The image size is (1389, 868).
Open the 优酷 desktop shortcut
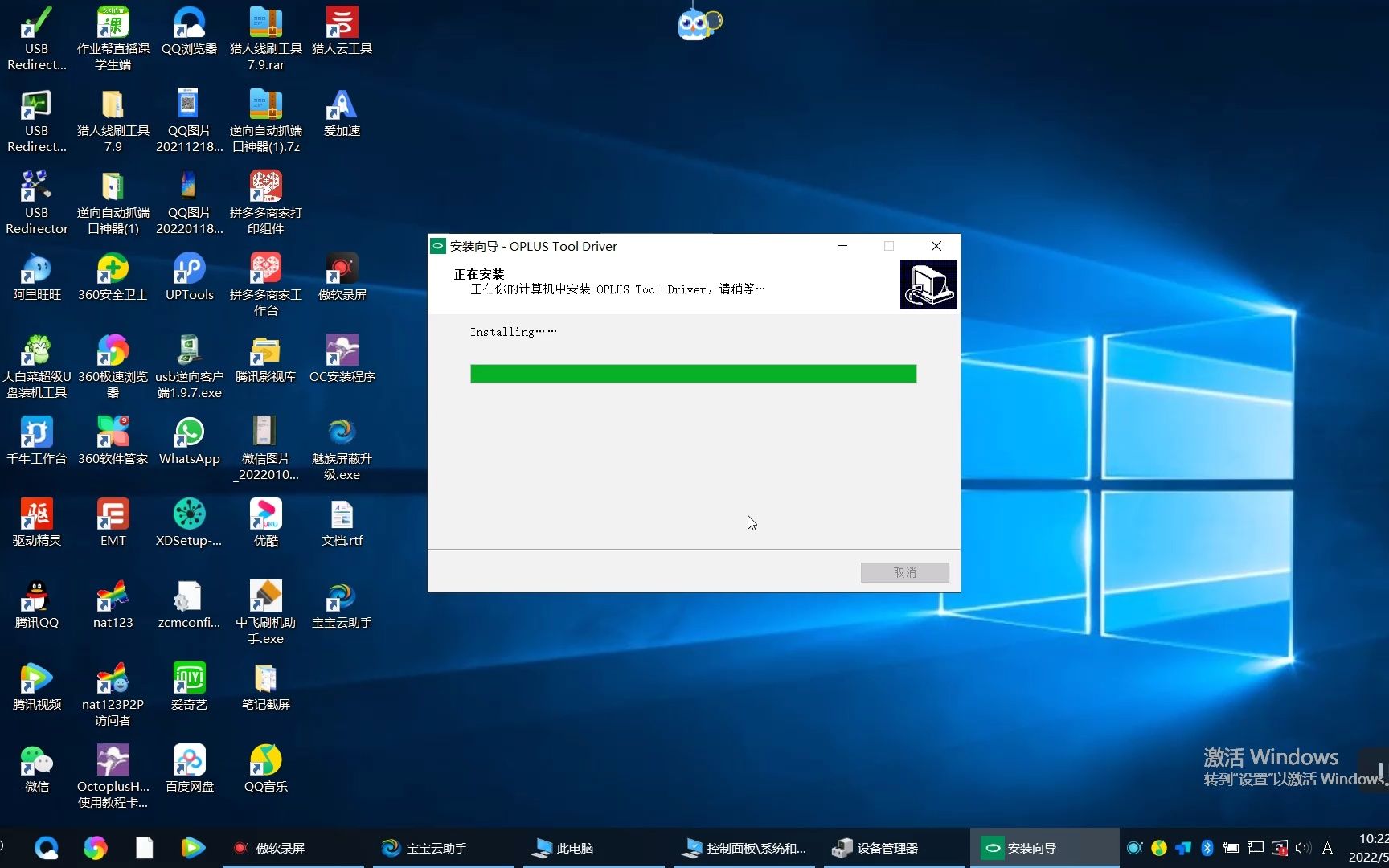click(x=265, y=523)
